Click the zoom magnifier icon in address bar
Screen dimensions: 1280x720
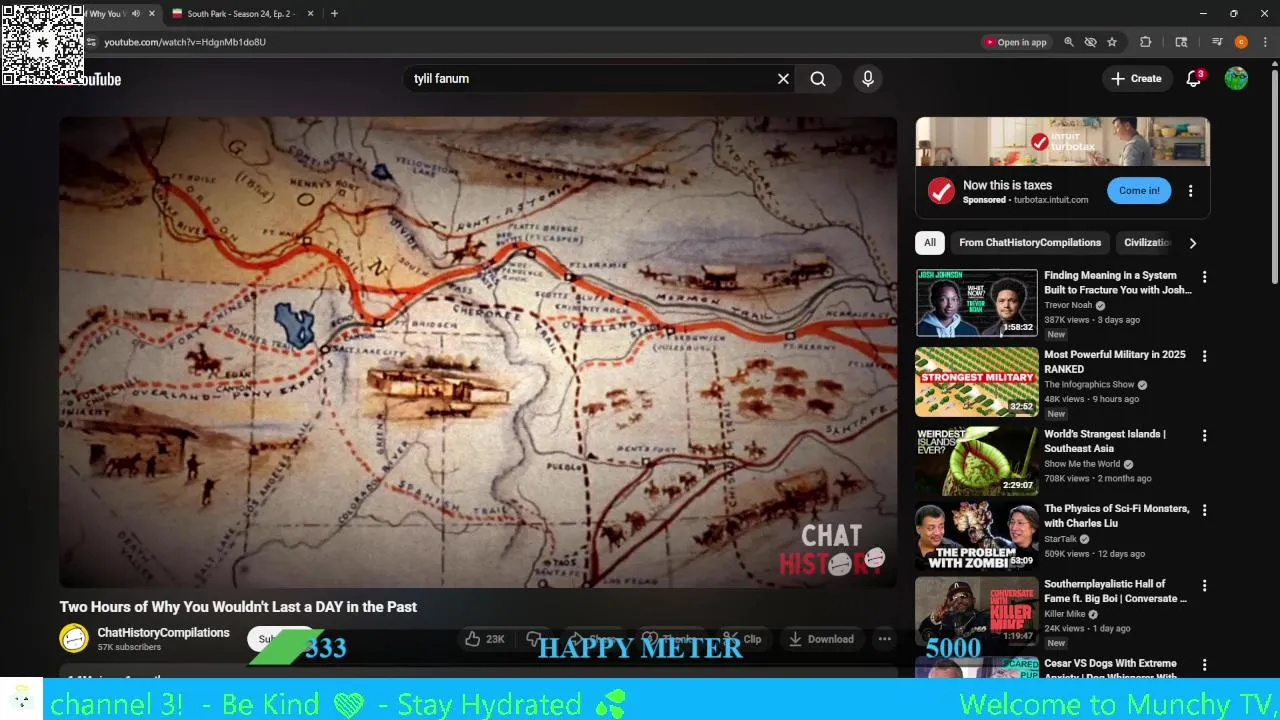tap(1069, 42)
